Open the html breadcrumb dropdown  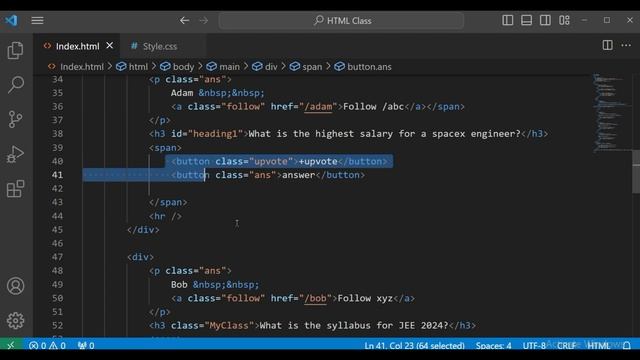pyautogui.click(x=132, y=67)
